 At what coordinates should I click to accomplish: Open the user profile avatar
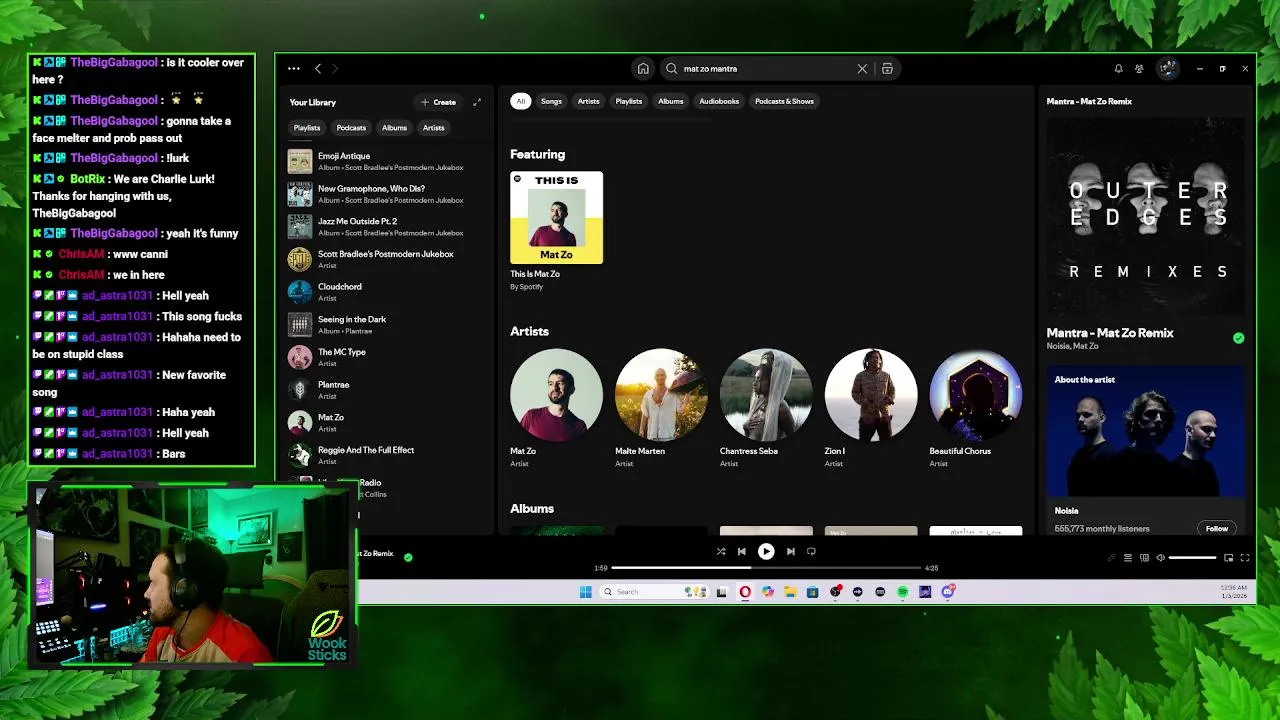click(1167, 69)
